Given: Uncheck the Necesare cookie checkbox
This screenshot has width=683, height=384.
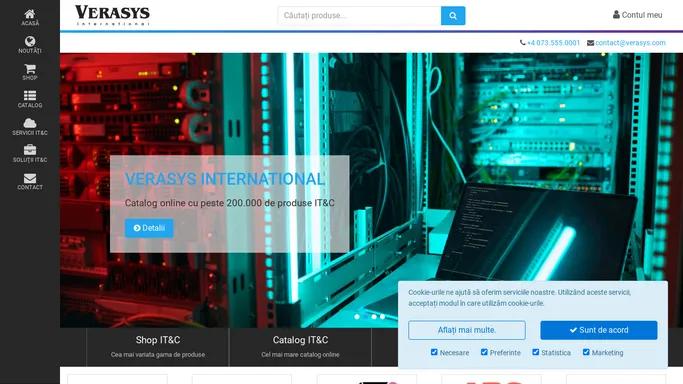Looking at the screenshot, I should [x=434, y=352].
